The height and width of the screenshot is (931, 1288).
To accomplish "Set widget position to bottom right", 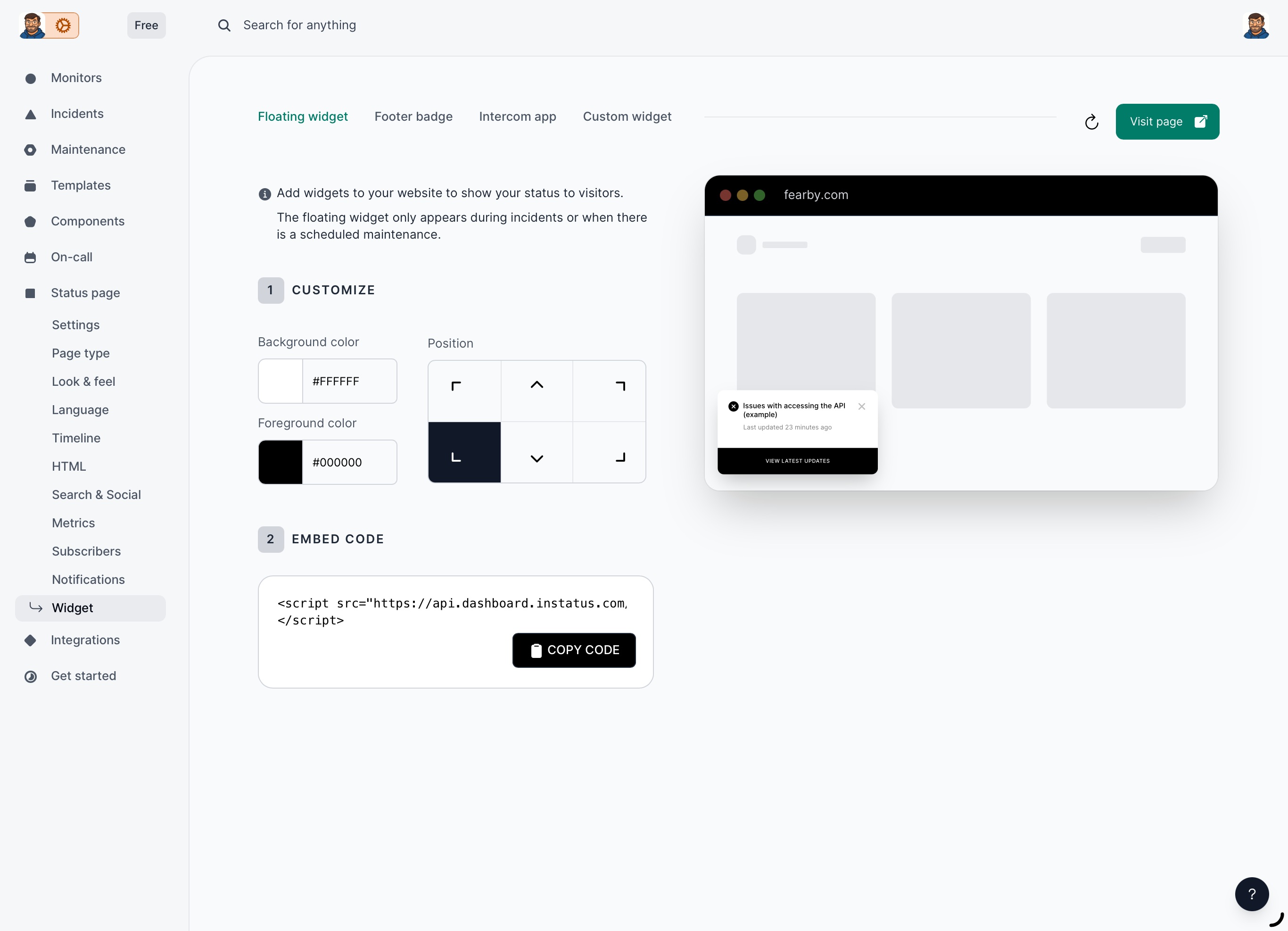I will tap(609, 452).
